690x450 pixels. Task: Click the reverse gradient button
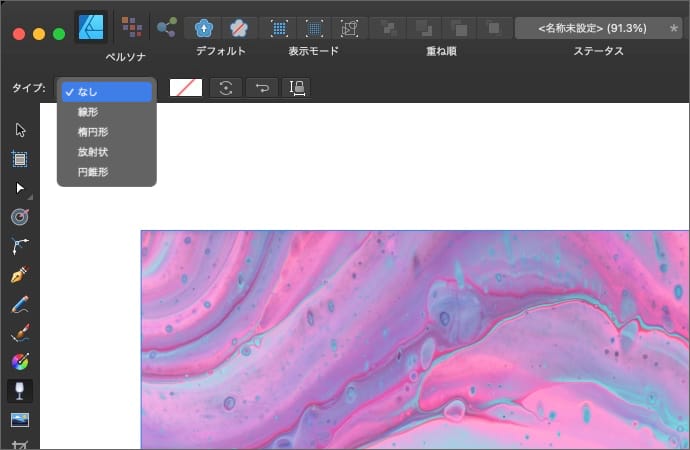263,88
